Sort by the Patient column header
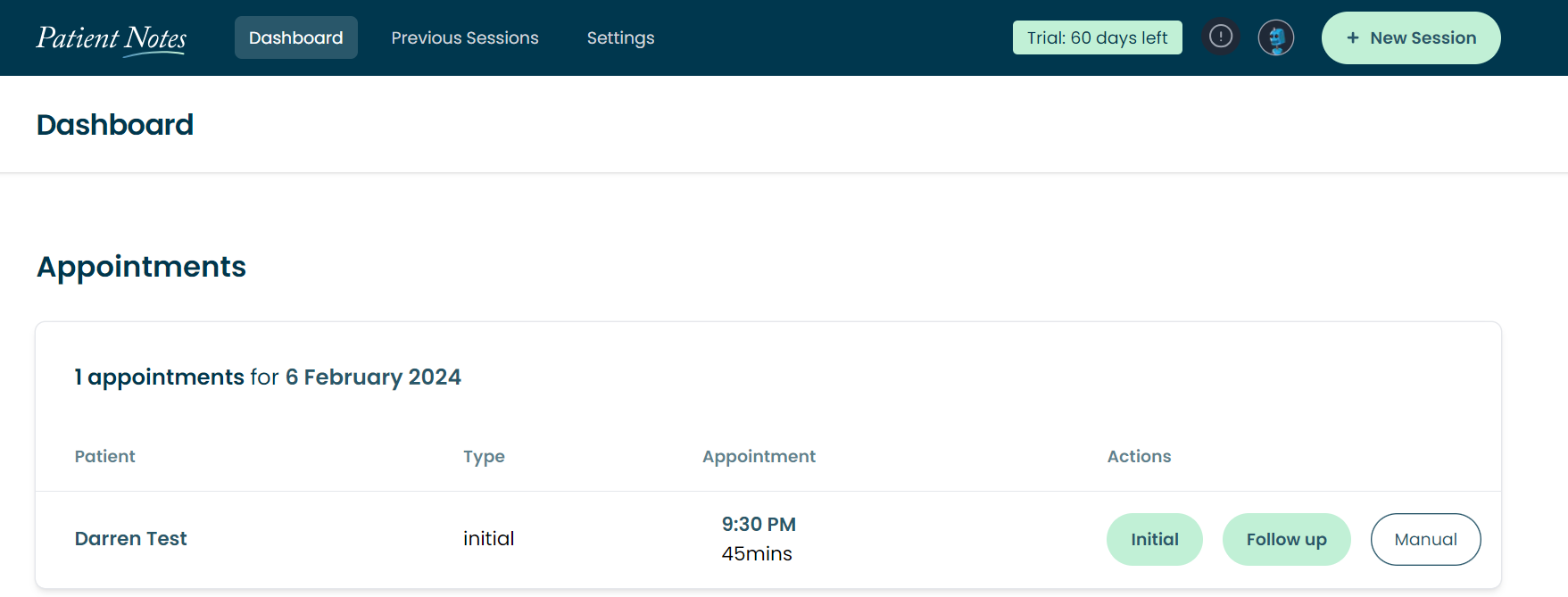Image resolution: width=1568 pixels, height=597 pixels. [105, 456]
